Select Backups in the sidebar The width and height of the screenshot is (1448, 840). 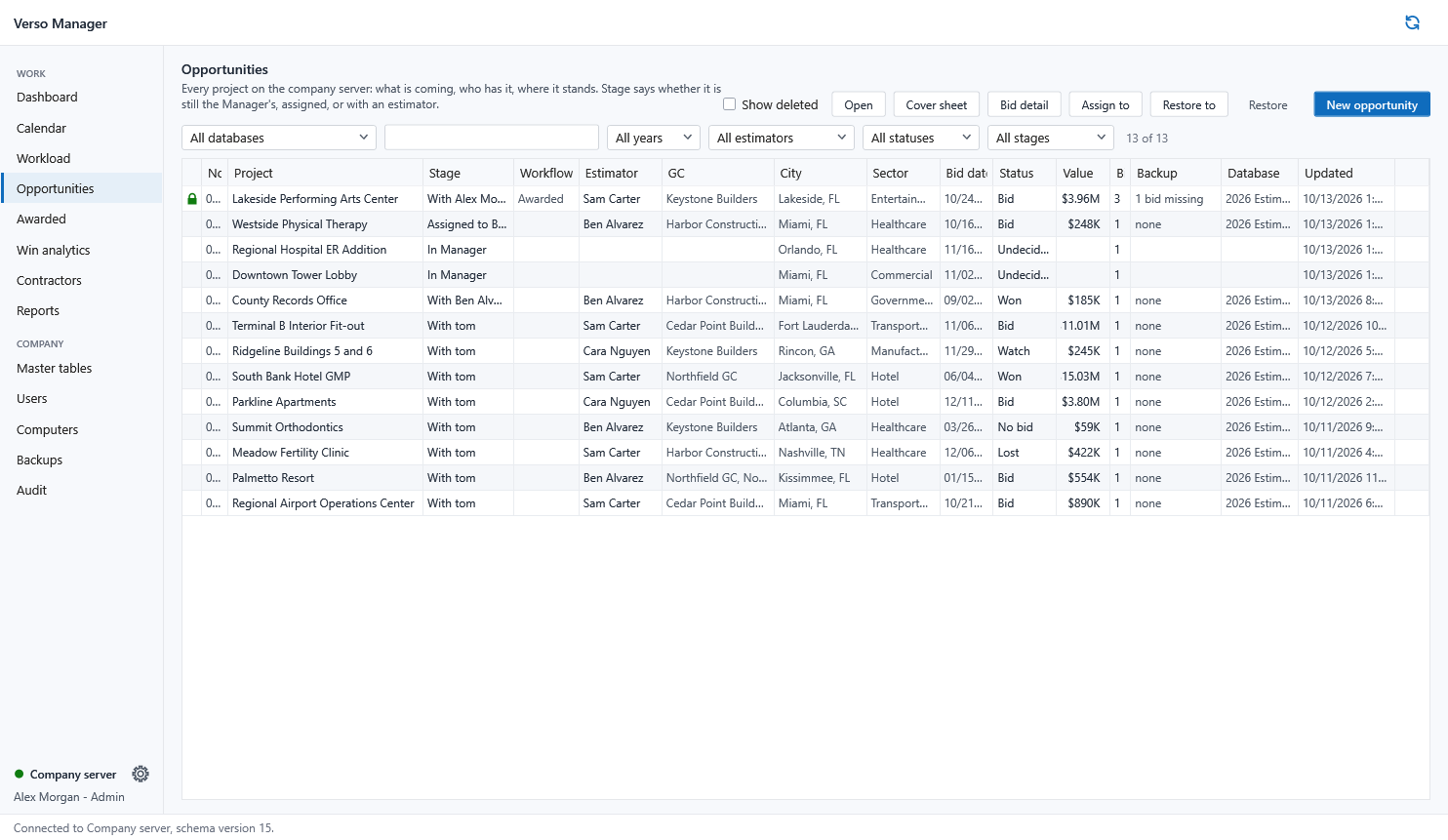(82, 460)
